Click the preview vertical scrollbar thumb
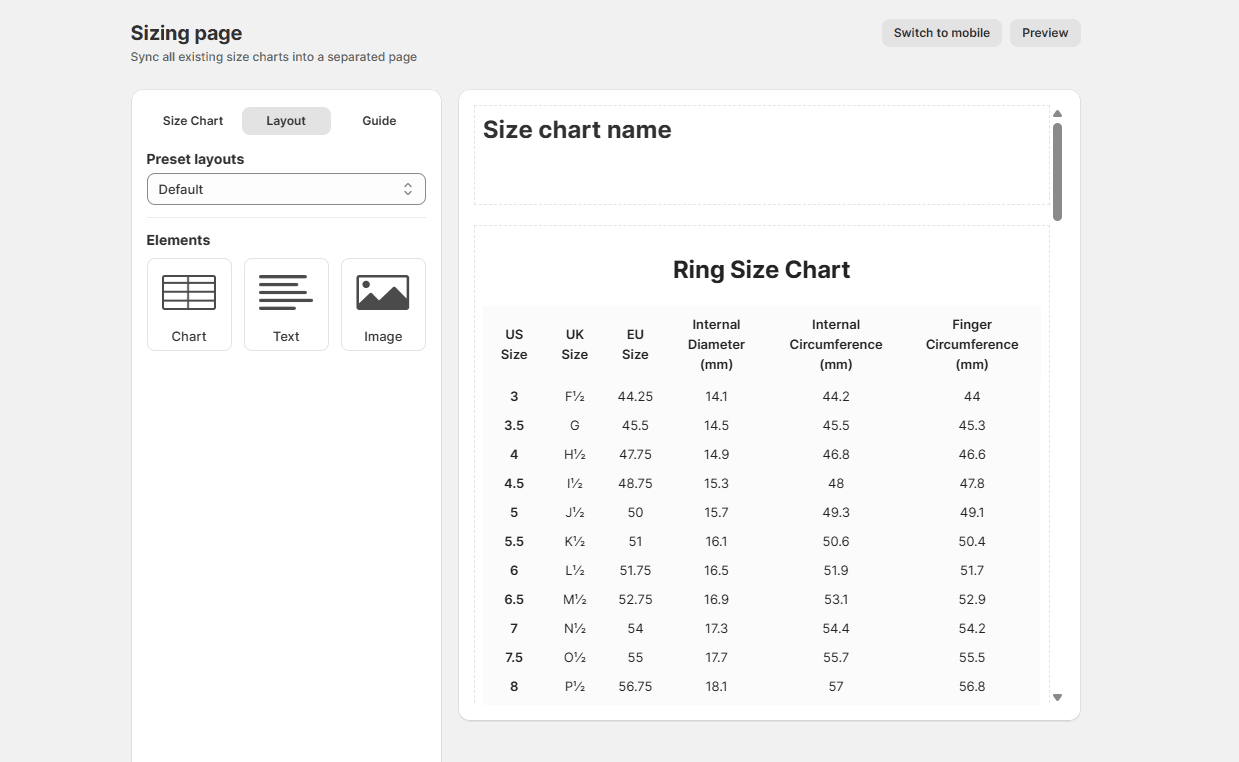 tap(1057, 170)
